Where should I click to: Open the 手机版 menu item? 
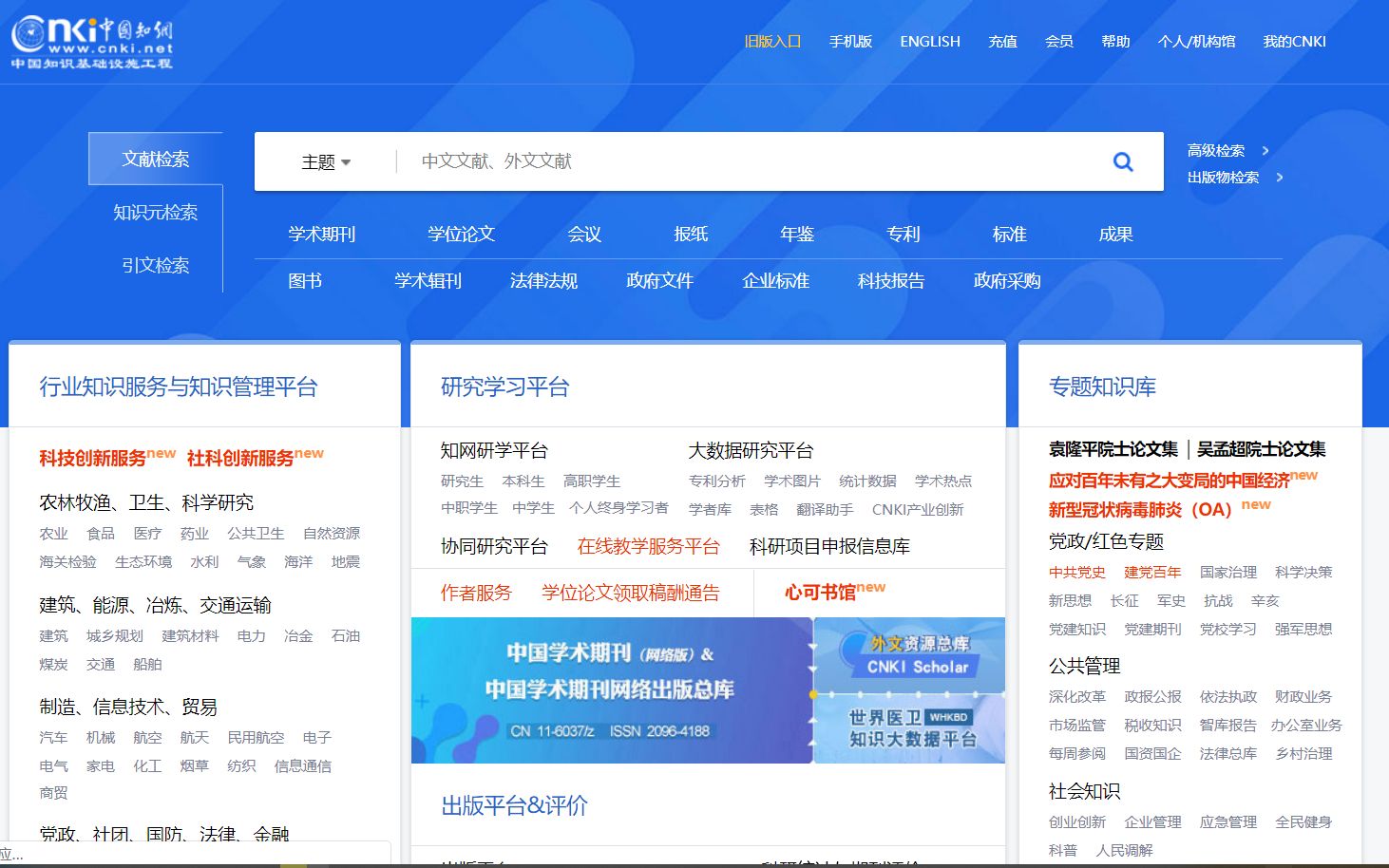tap(850, 42)
